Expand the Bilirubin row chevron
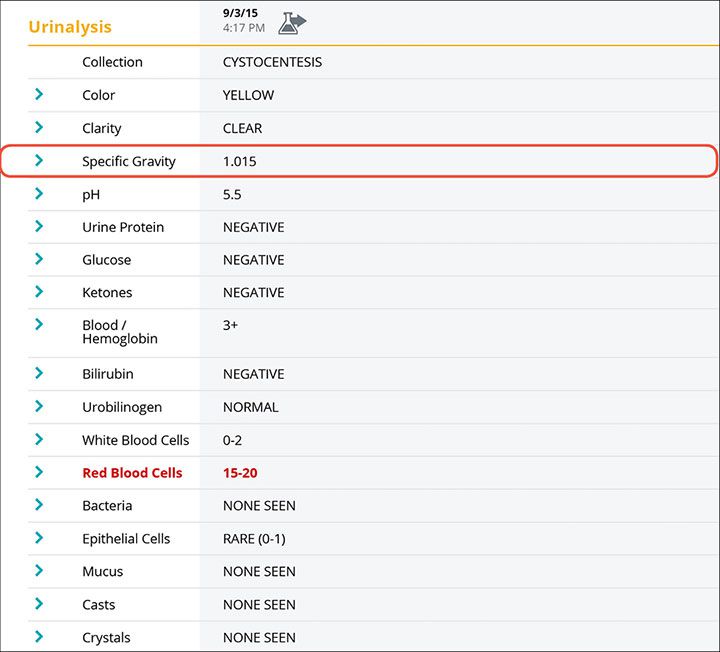720x652 pixels. click(x=39, y=374)
